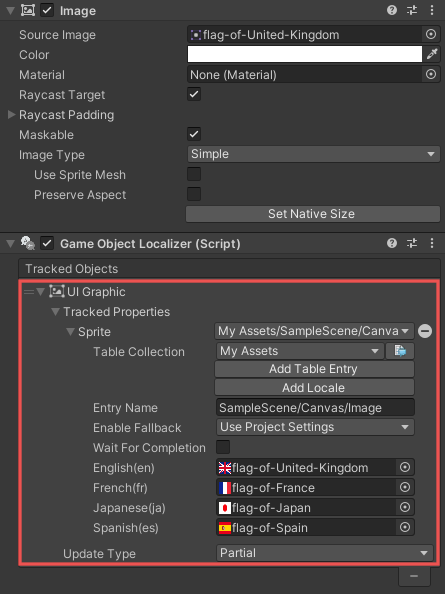
Task: Disable the Game Object Localizer component checkbox
Action: tap(47, 243)
